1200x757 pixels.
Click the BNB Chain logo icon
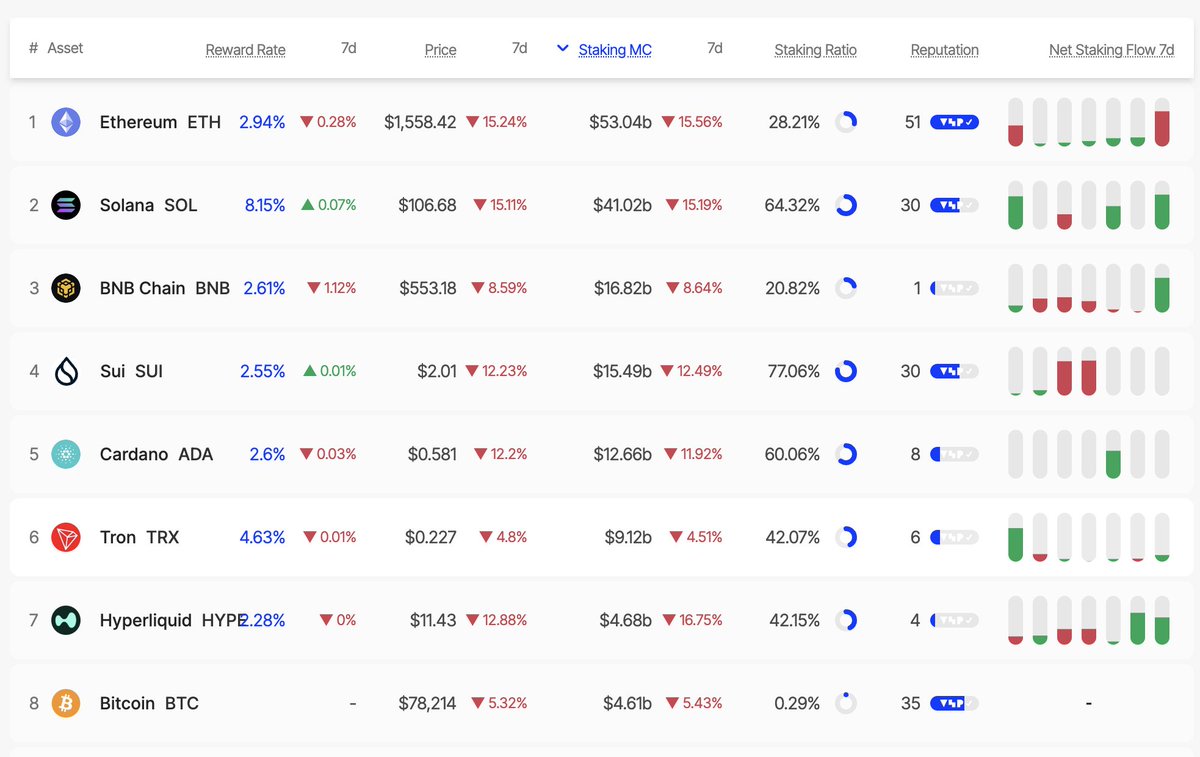tap(65, 288)
